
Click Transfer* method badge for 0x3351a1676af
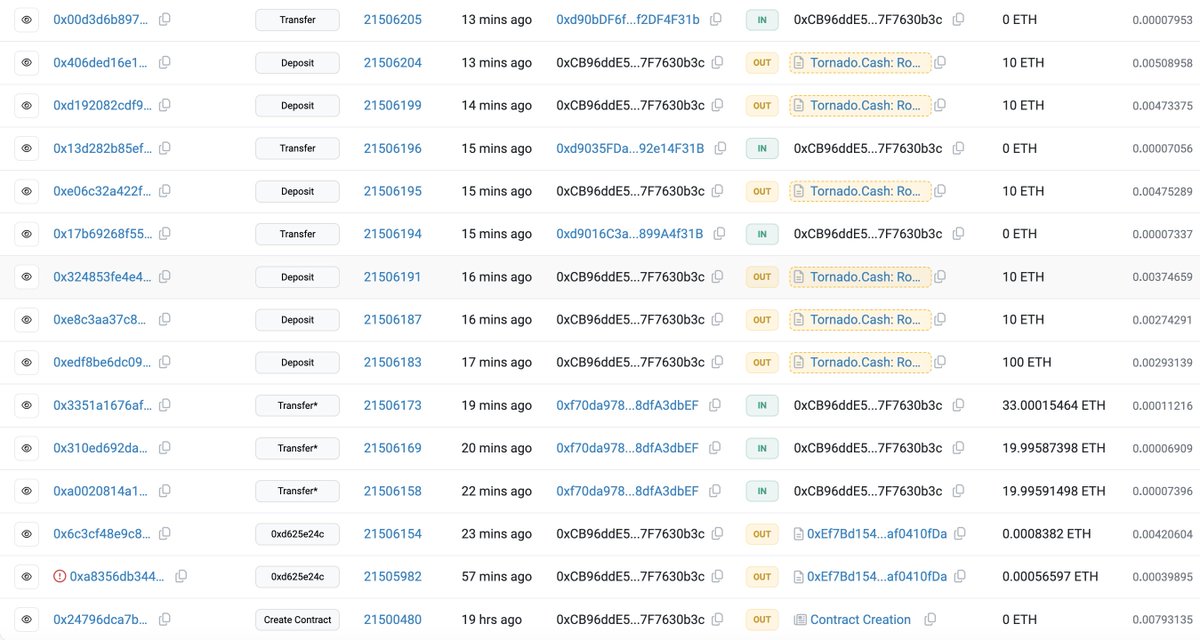pos(297,405)
